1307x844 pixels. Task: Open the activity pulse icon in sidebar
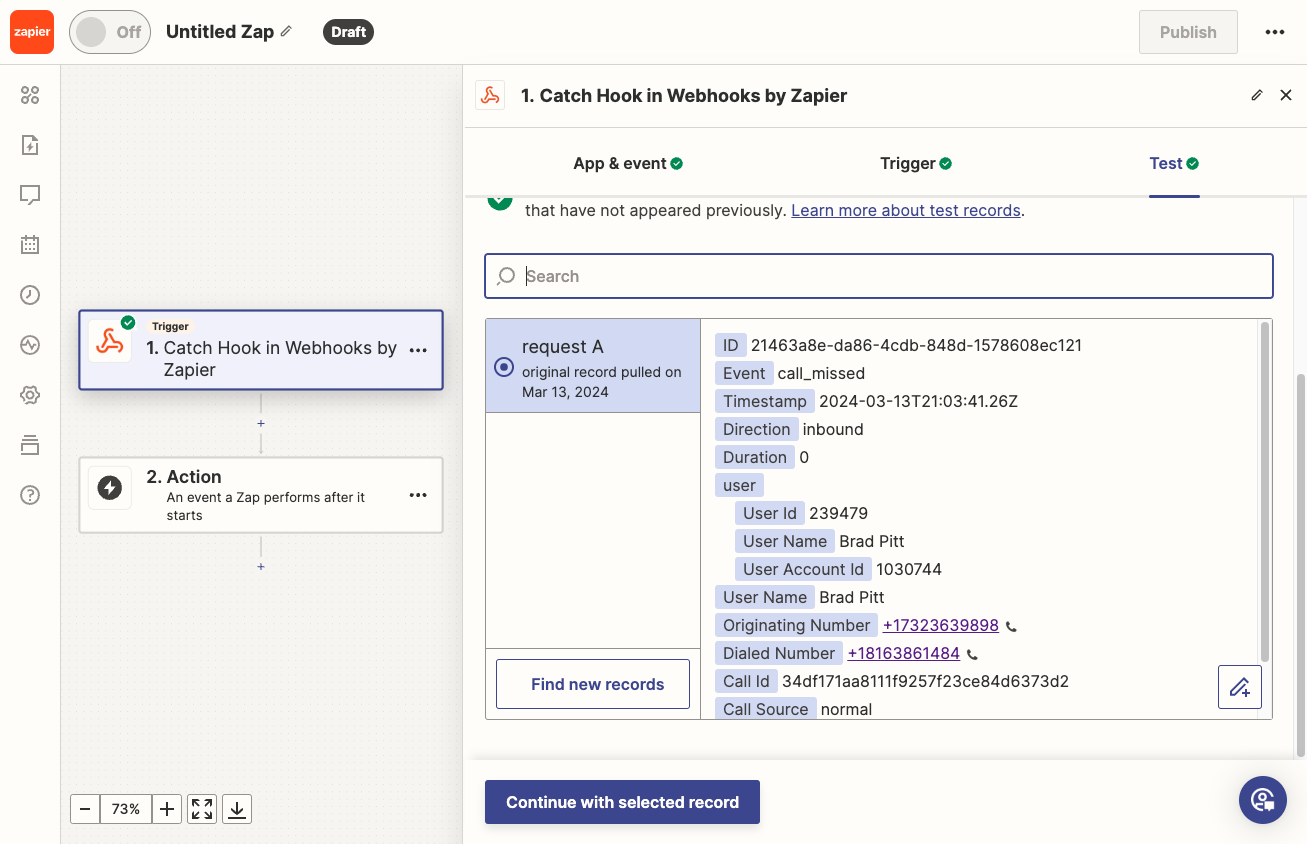pyautogui.click(x=30, y=345)
